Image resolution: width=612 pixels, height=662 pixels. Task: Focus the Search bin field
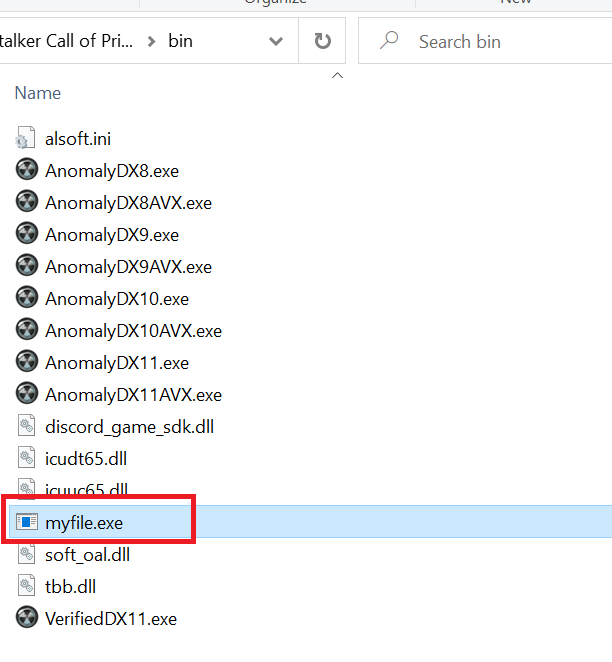(485, 41)
